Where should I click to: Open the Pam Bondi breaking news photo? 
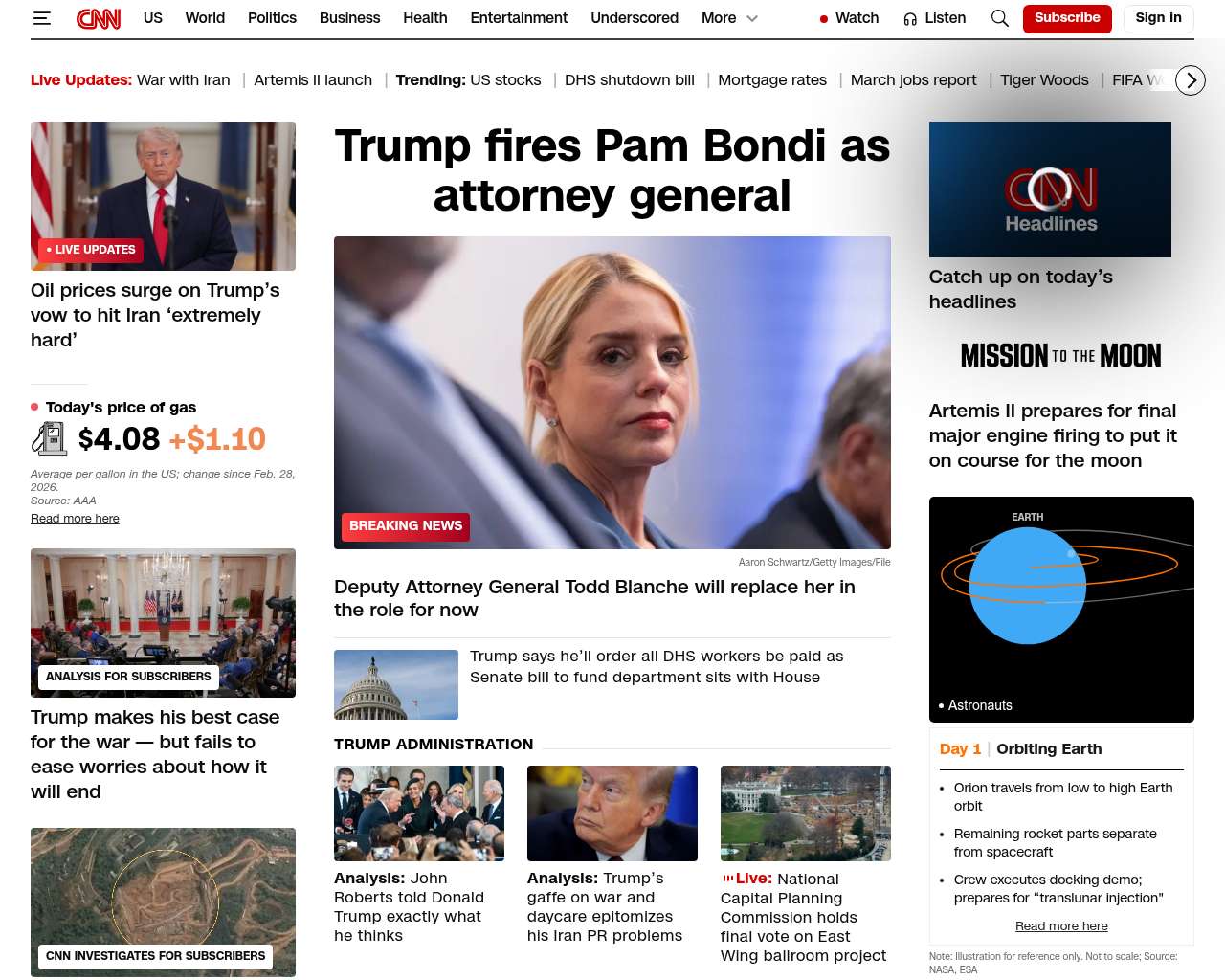(612, 392)
